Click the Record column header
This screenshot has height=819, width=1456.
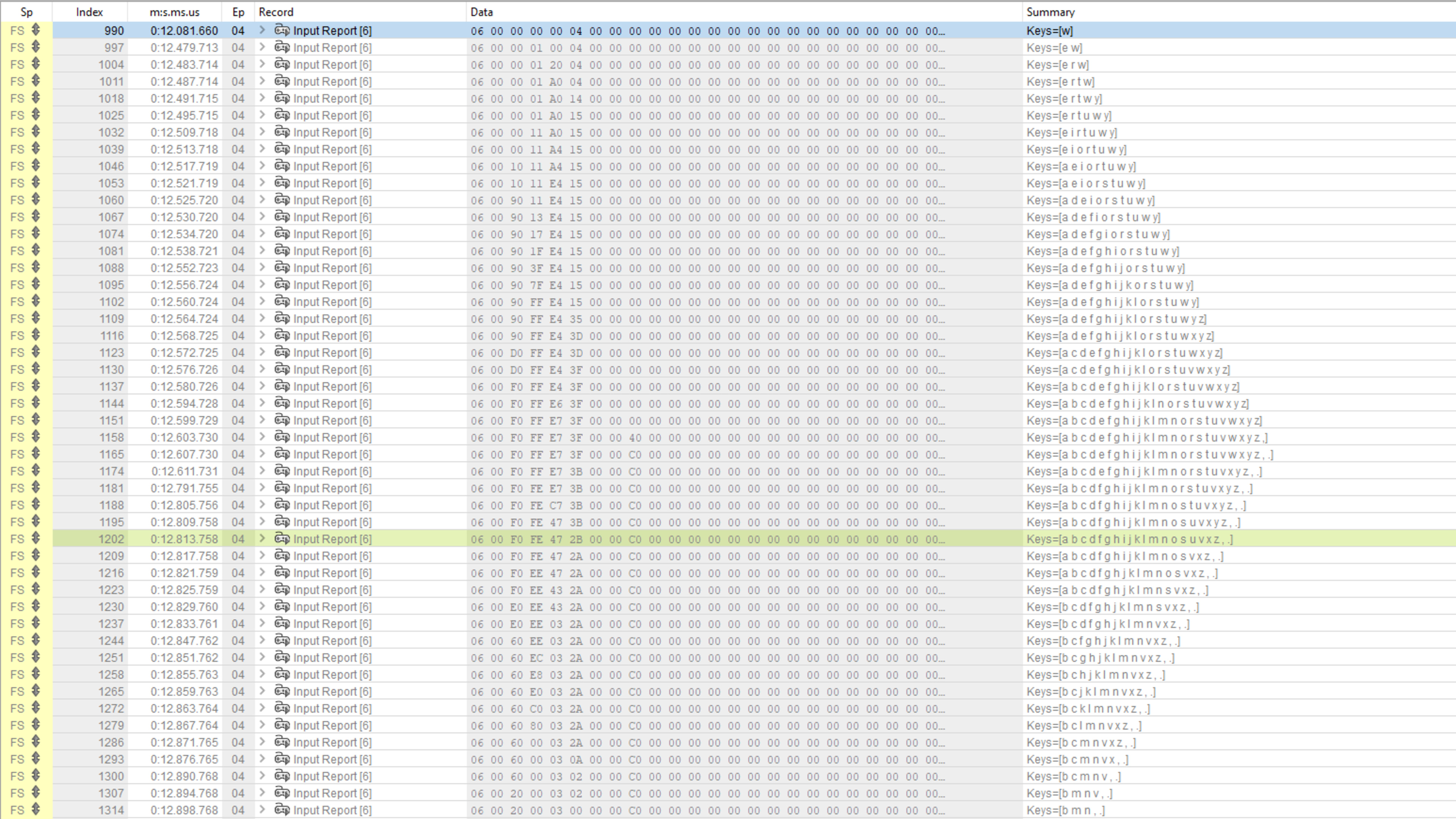276,12
